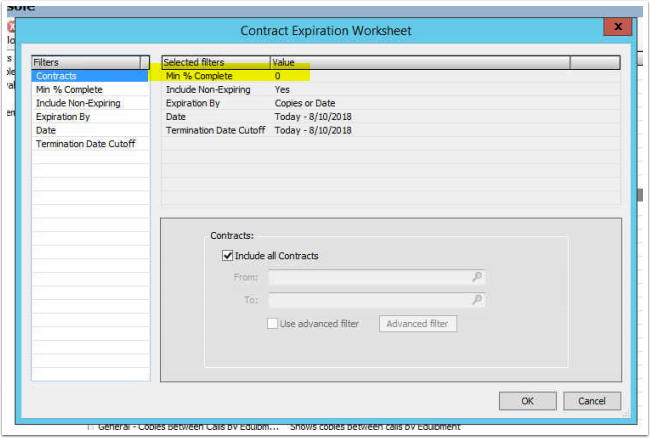Image resolution: width=650 pixels, height=438 pixels.
Task: Select Expiration By selected filter row
Action: 391,103
